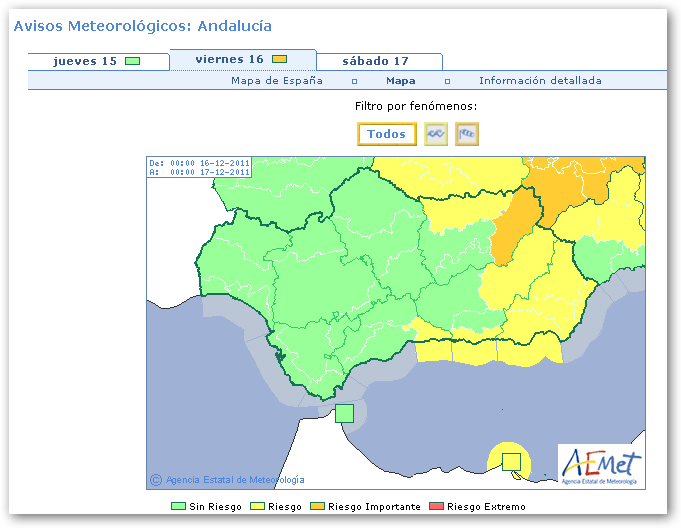Click the green warning indicator beside jueves 15
Screen dimensions: 681x528
coord(132,61)
